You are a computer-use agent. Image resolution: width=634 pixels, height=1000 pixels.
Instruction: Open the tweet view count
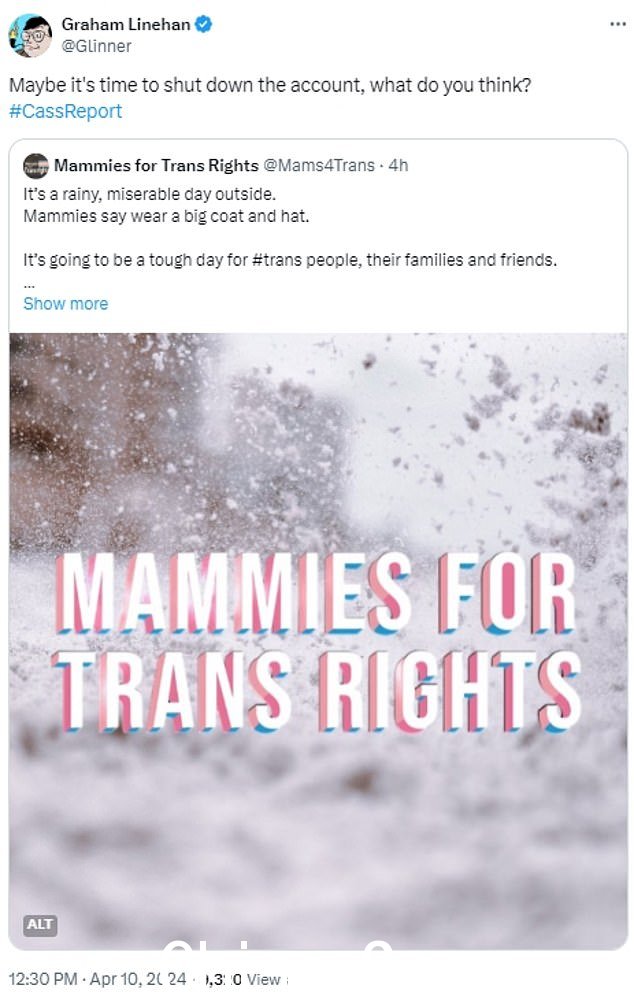[244, 979]
